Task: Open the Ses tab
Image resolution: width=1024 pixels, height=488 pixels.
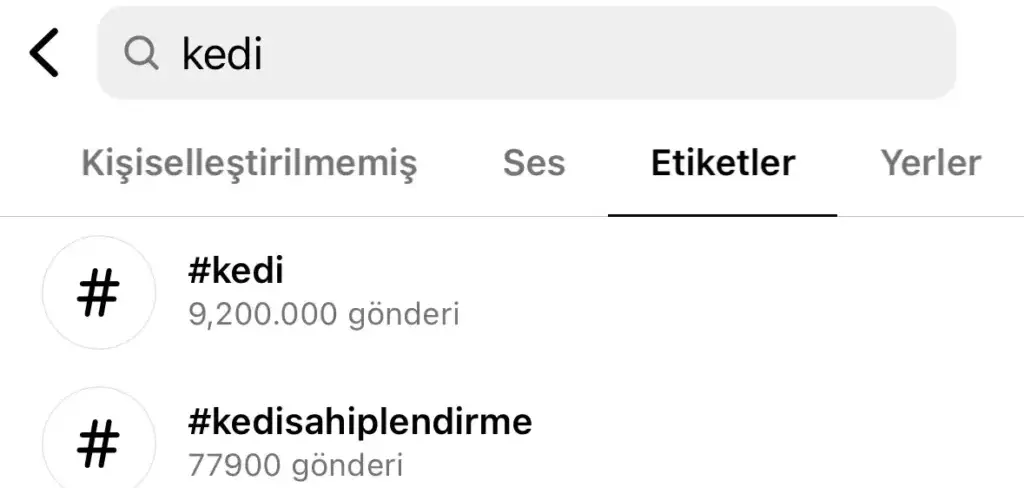Action: click(x=534, y=162)
